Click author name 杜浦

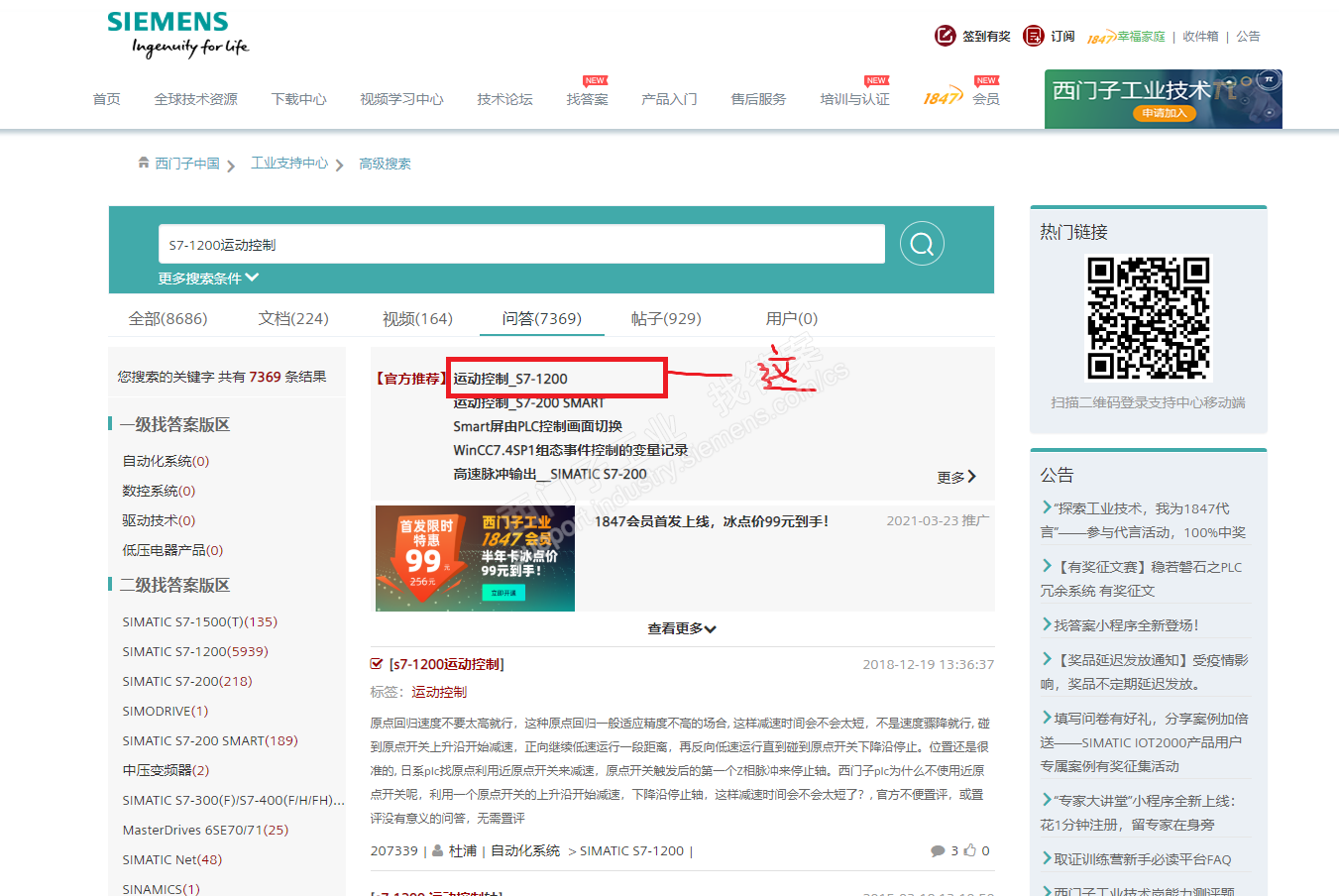[463, 850]
